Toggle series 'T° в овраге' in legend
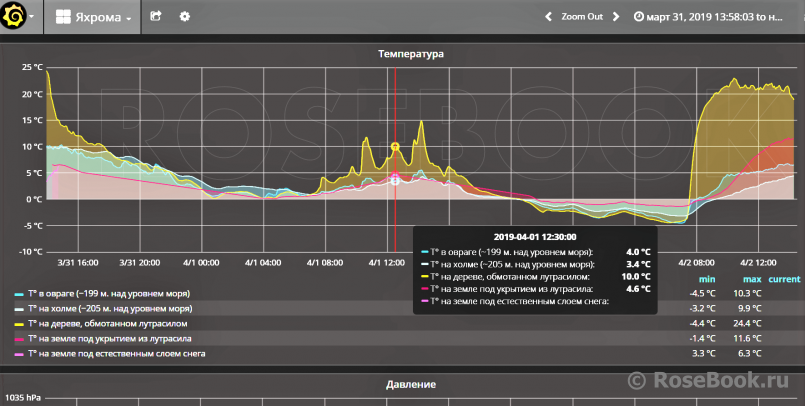This screenshot has width=805, height=406. click(x=108, y=294)
